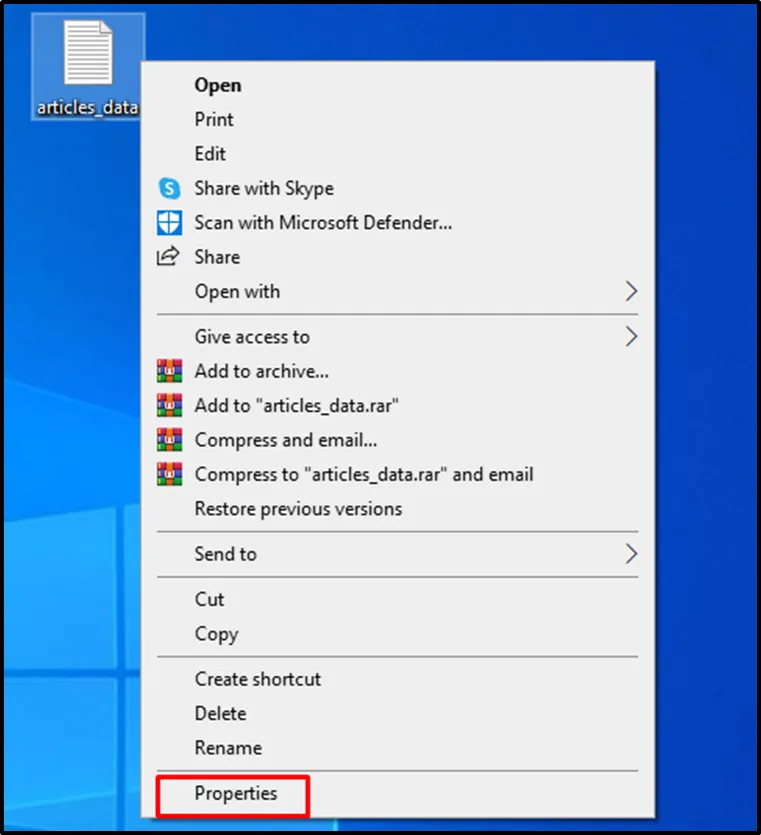Click WinRAR icon beside Add to archive
This screenshot has height=835, width=761.
pyautogui.click(x=170, y=371)
